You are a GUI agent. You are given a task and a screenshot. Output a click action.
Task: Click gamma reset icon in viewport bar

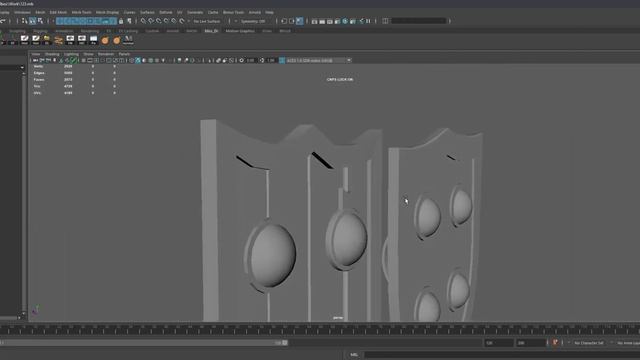(262, 60)
